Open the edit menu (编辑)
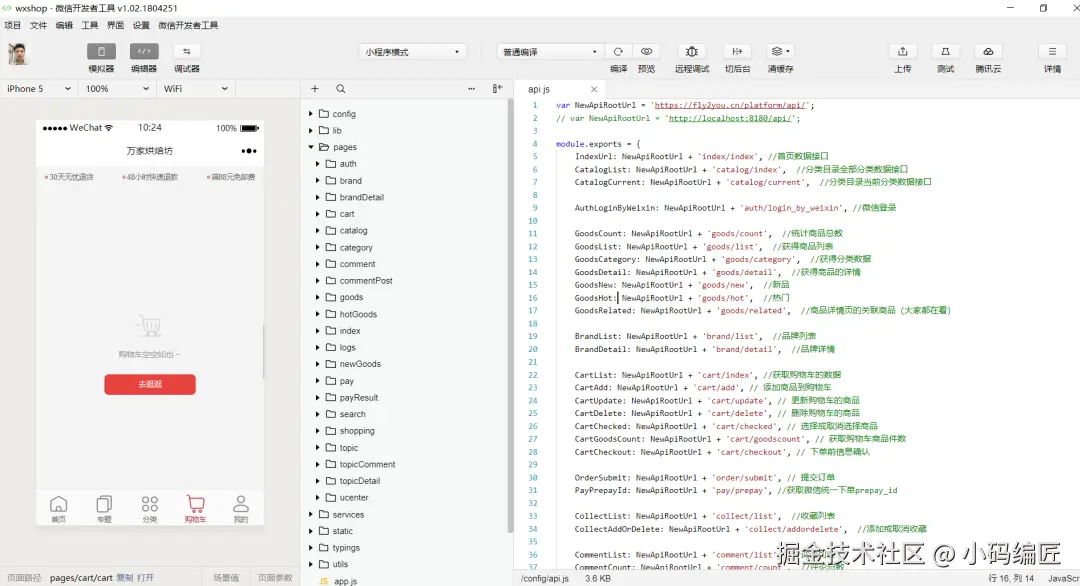Image resolution: width=1080 pixels, height=586 pixels. [64, 25]
